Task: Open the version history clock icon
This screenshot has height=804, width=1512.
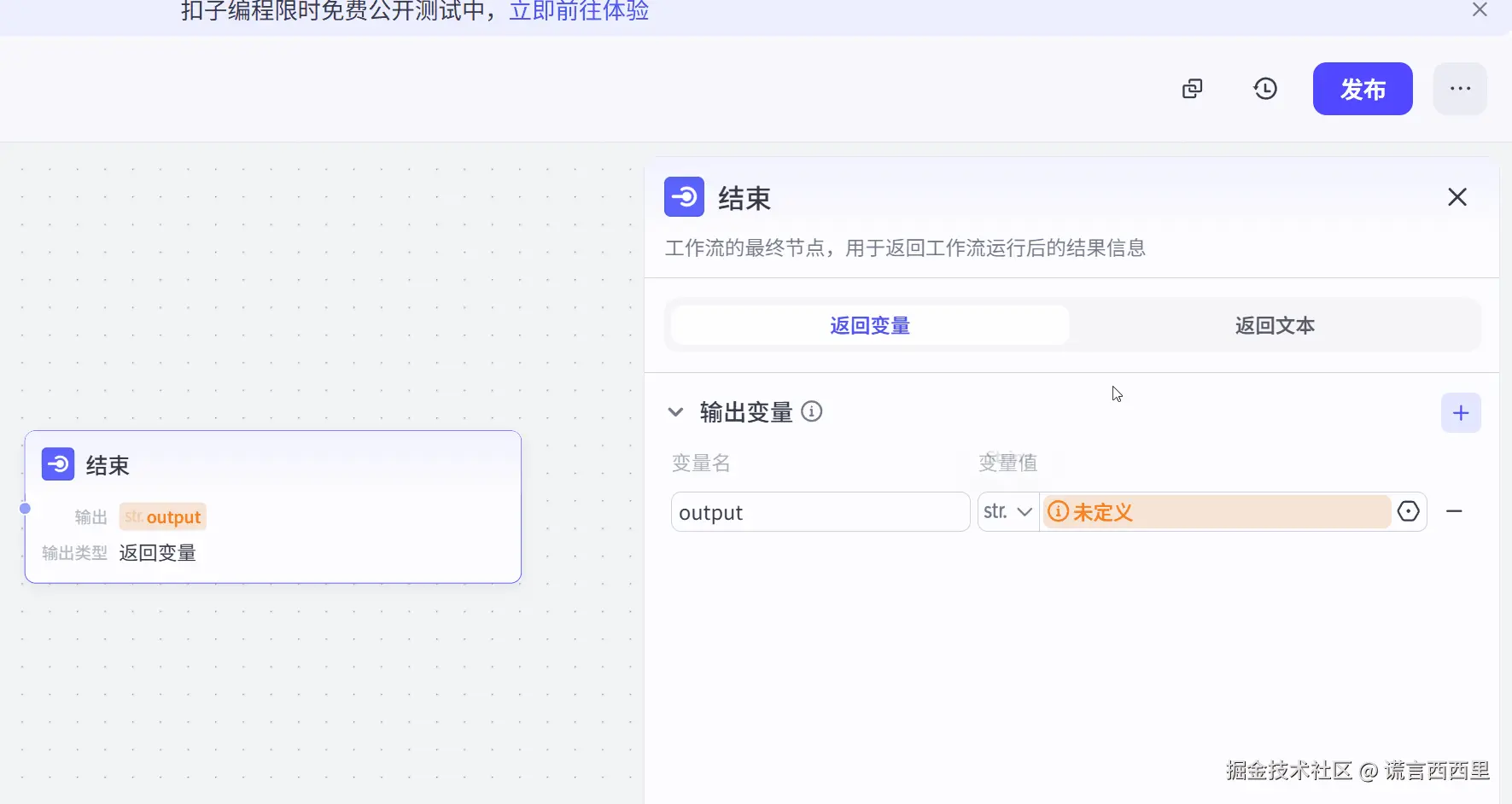Action: click(x=1265, y=89)
